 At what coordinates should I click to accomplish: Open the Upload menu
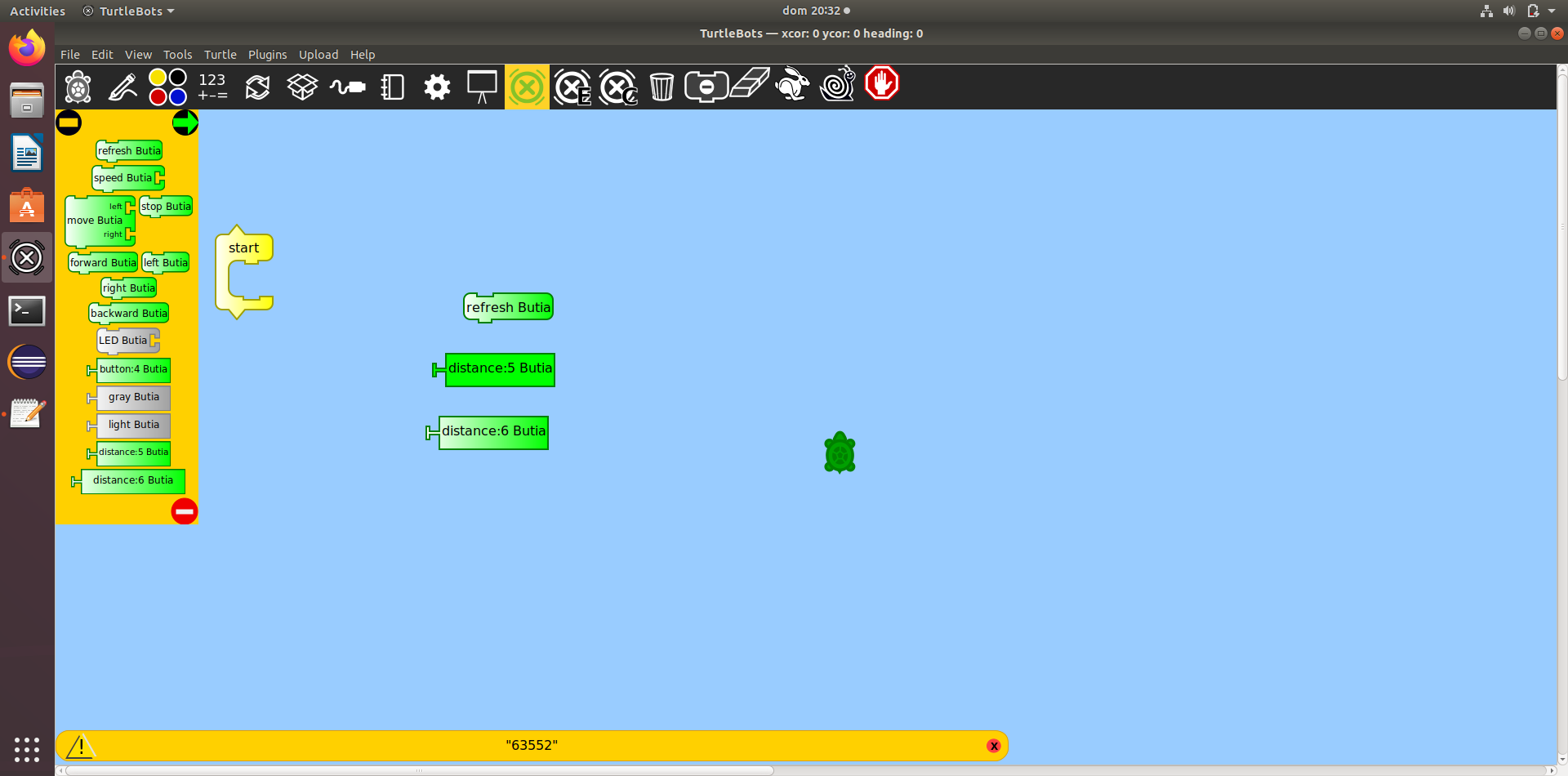(318, 55)
